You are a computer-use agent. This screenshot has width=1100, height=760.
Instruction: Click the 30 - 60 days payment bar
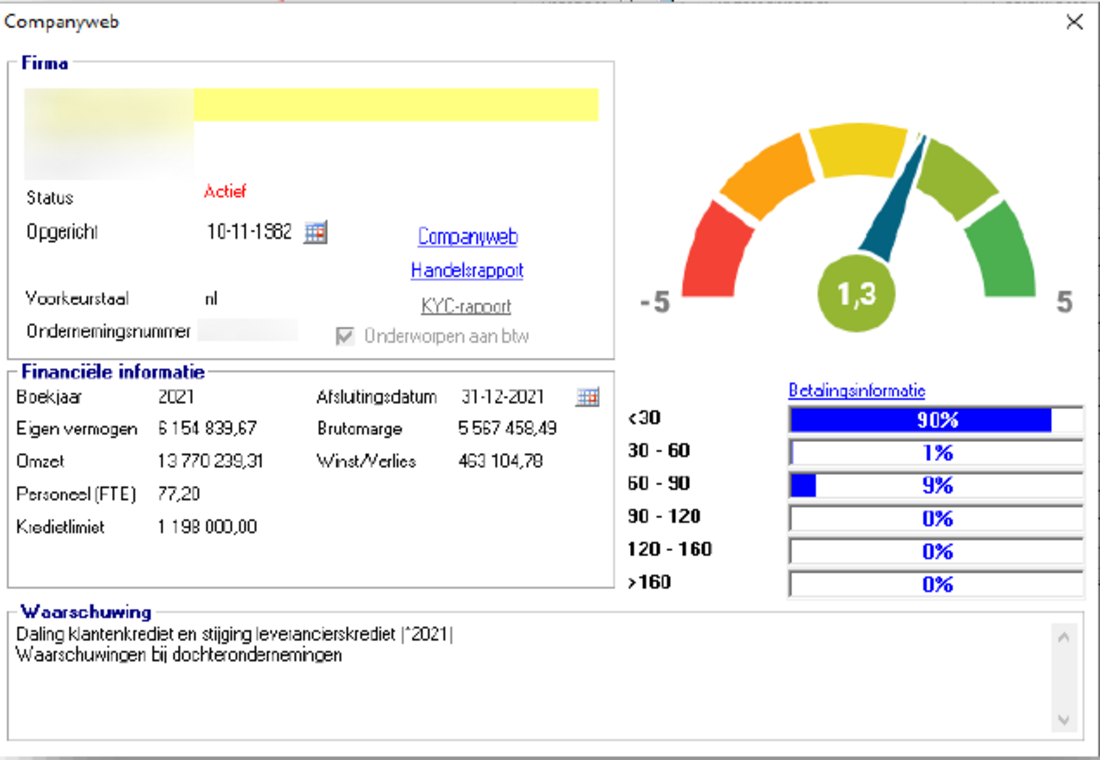coord(935,453)
